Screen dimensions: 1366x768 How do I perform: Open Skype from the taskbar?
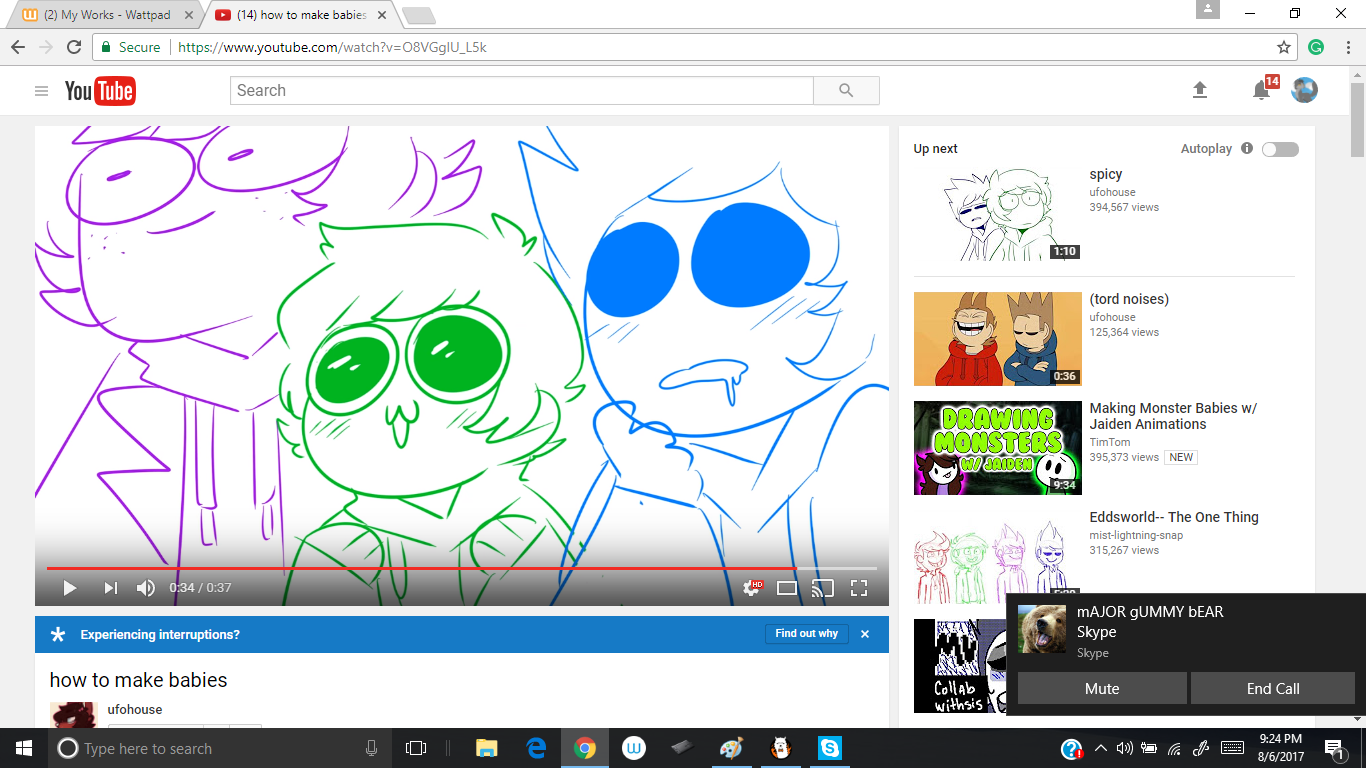[829, 748]
